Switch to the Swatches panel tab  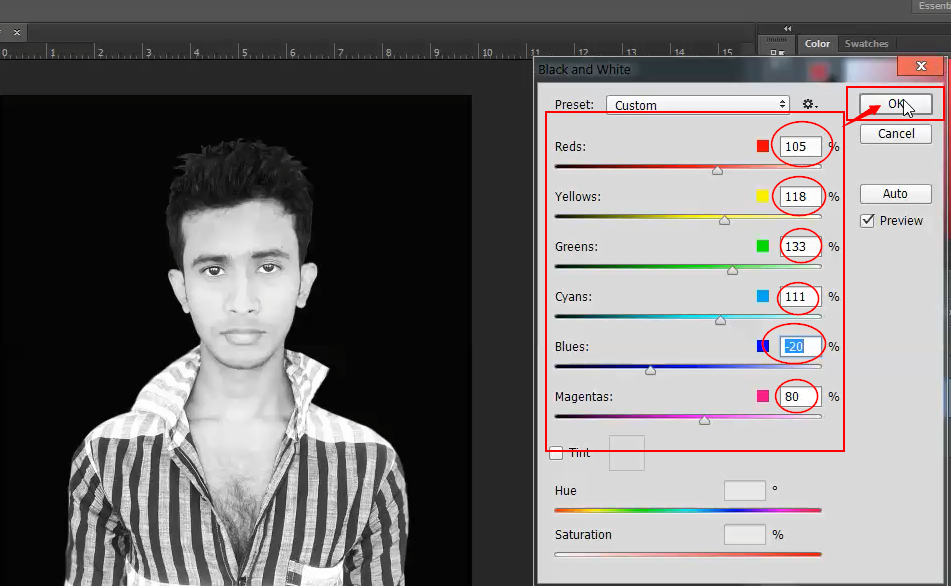coord(866,44)
